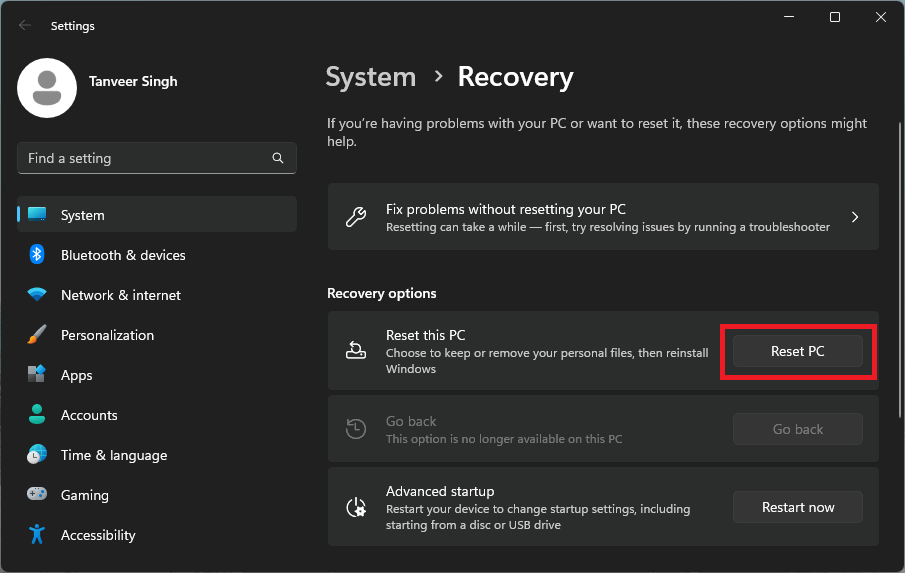The image size is (905, 573).
Task: Open Accessibility settings
Action: tap(157, 535)
